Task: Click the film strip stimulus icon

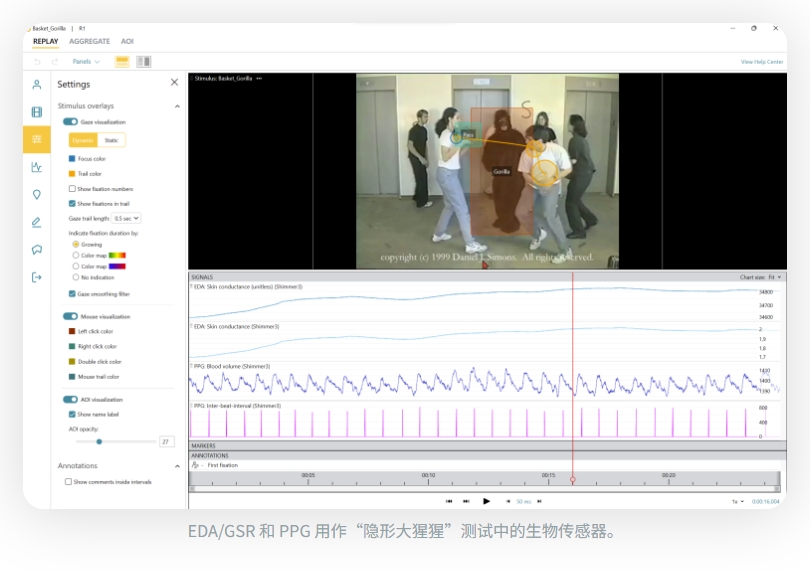Action: 37,112
